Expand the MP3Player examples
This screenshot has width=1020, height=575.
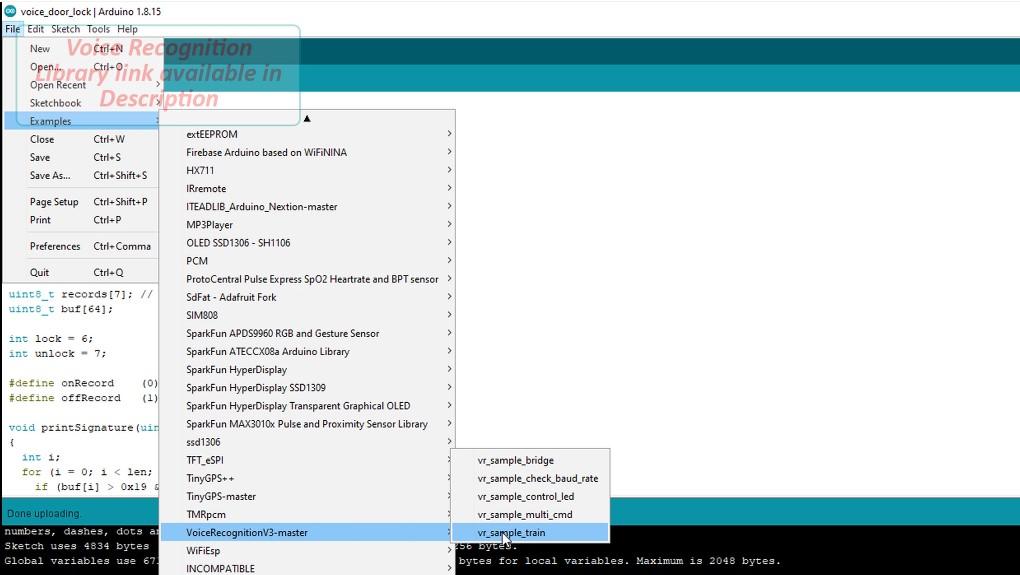point(307,225)
